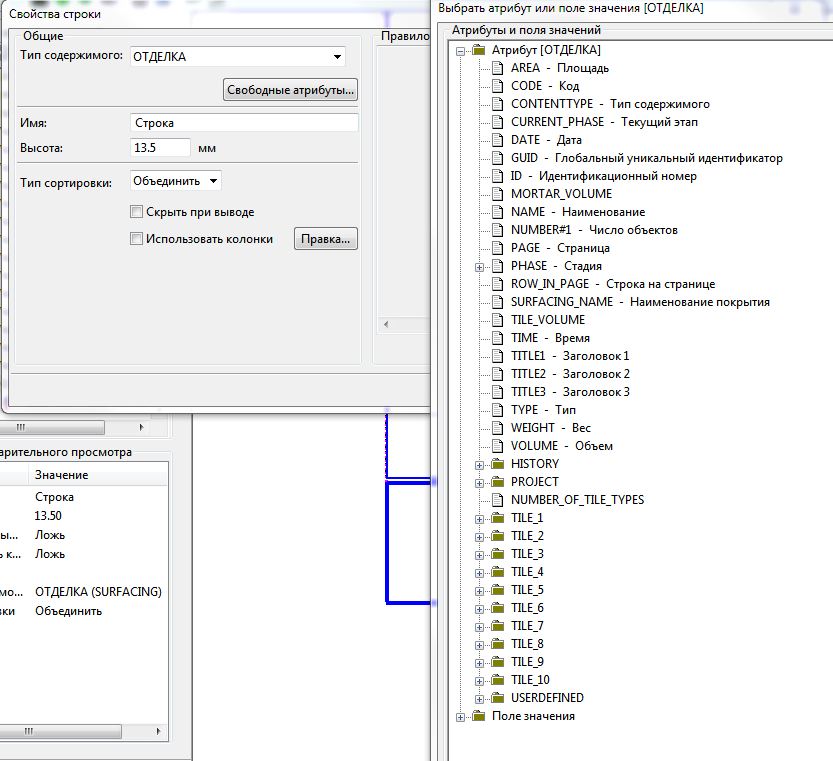Select the PROJECT folder icon

(498, 482)
